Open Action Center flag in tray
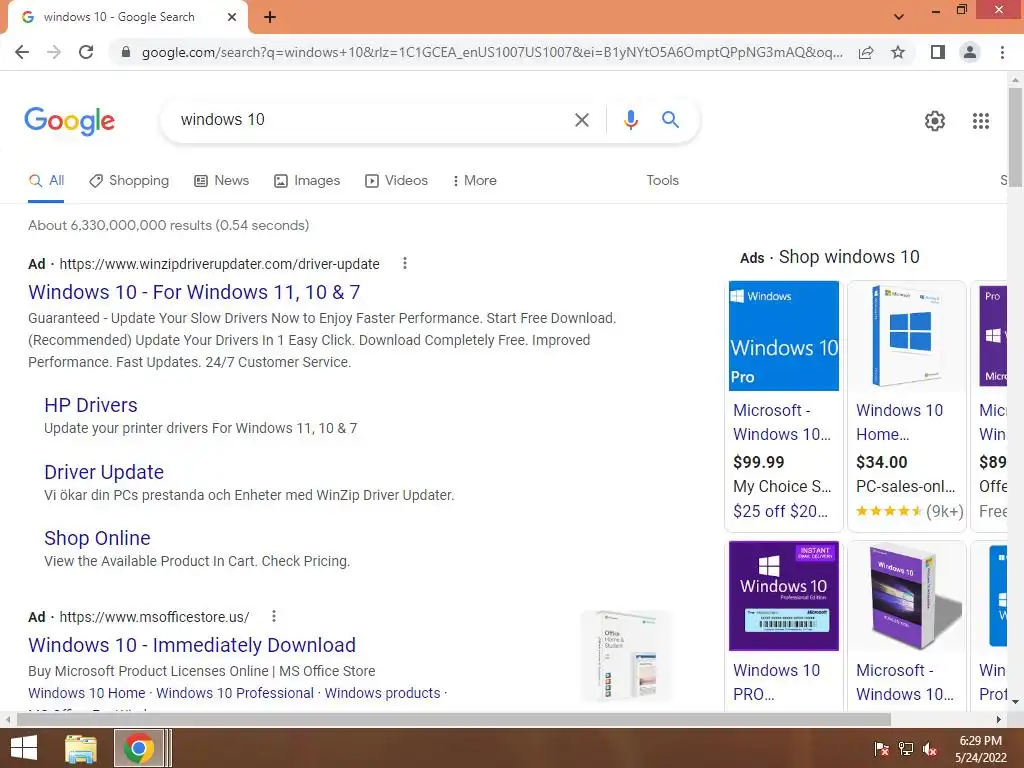The height and width of the screenshot is (768, 1024). (x=882, y=749)
